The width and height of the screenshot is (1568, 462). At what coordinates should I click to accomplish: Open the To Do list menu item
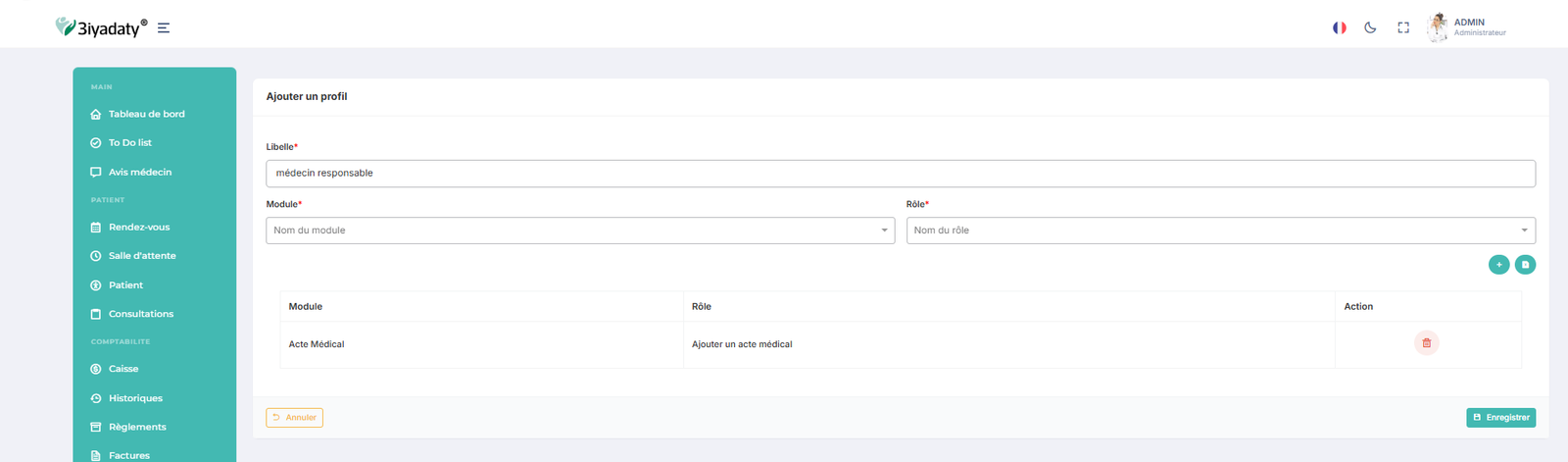(x=129, y=143)
